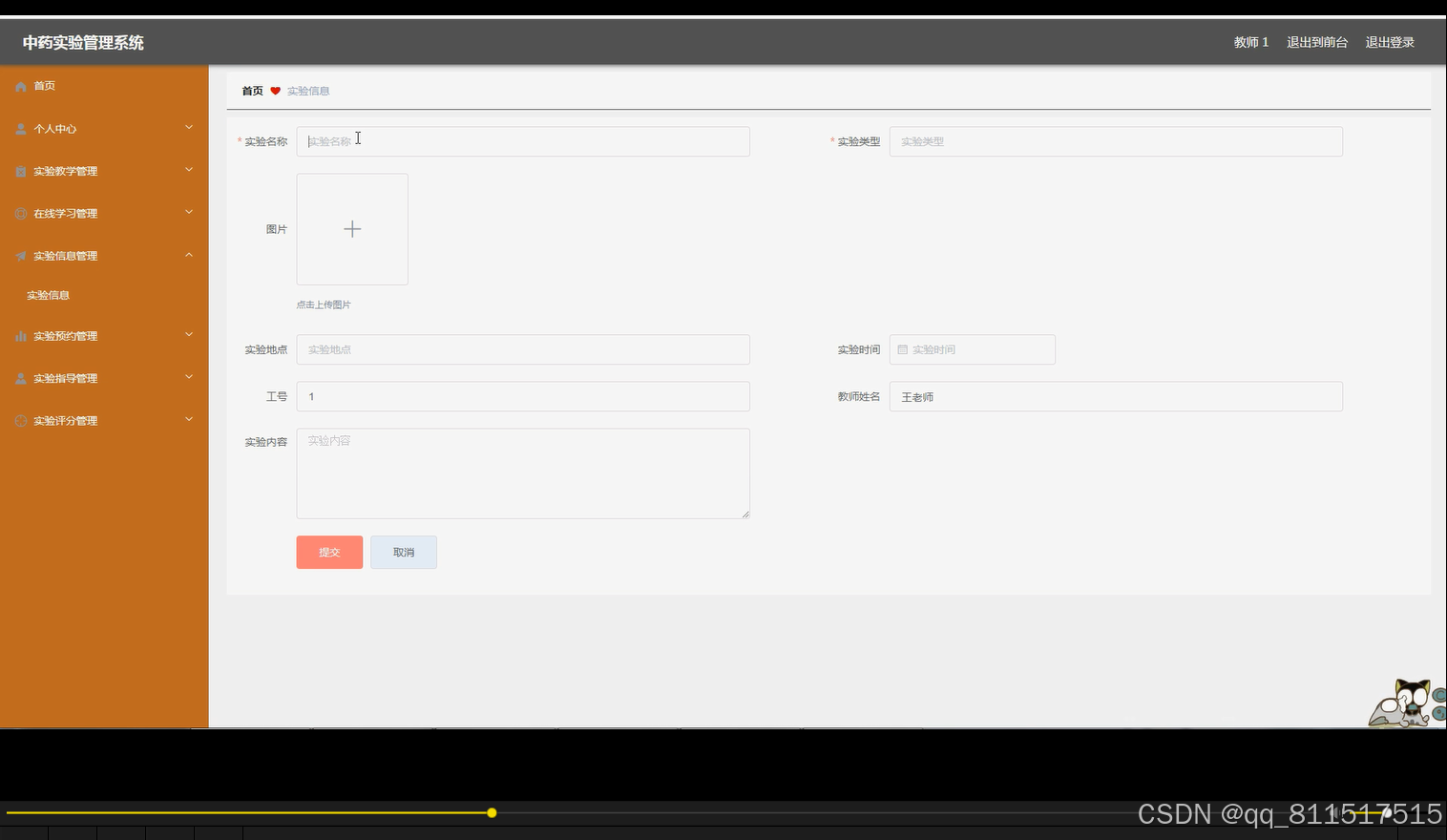
Task: Focus the 实验地点 input field
Action: click(523, 349)
